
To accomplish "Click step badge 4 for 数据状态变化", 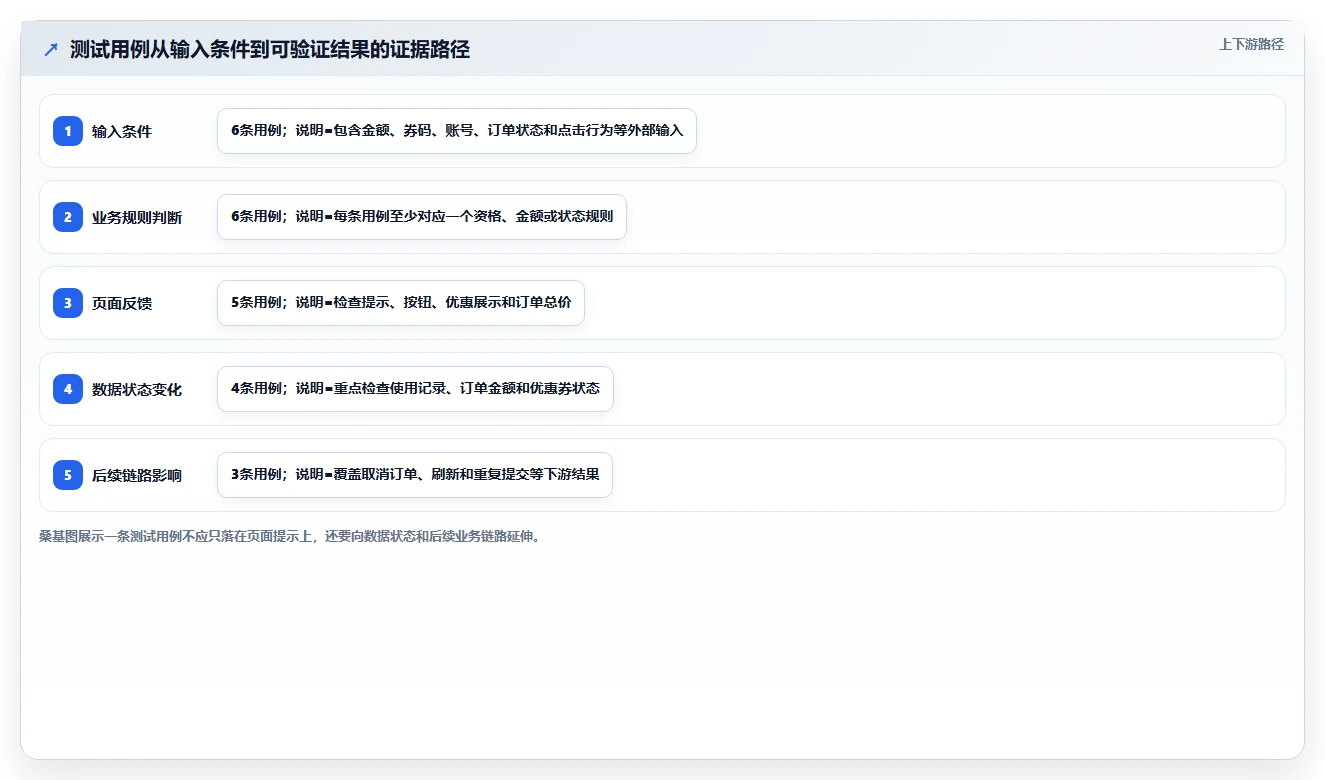I will 68,389.
